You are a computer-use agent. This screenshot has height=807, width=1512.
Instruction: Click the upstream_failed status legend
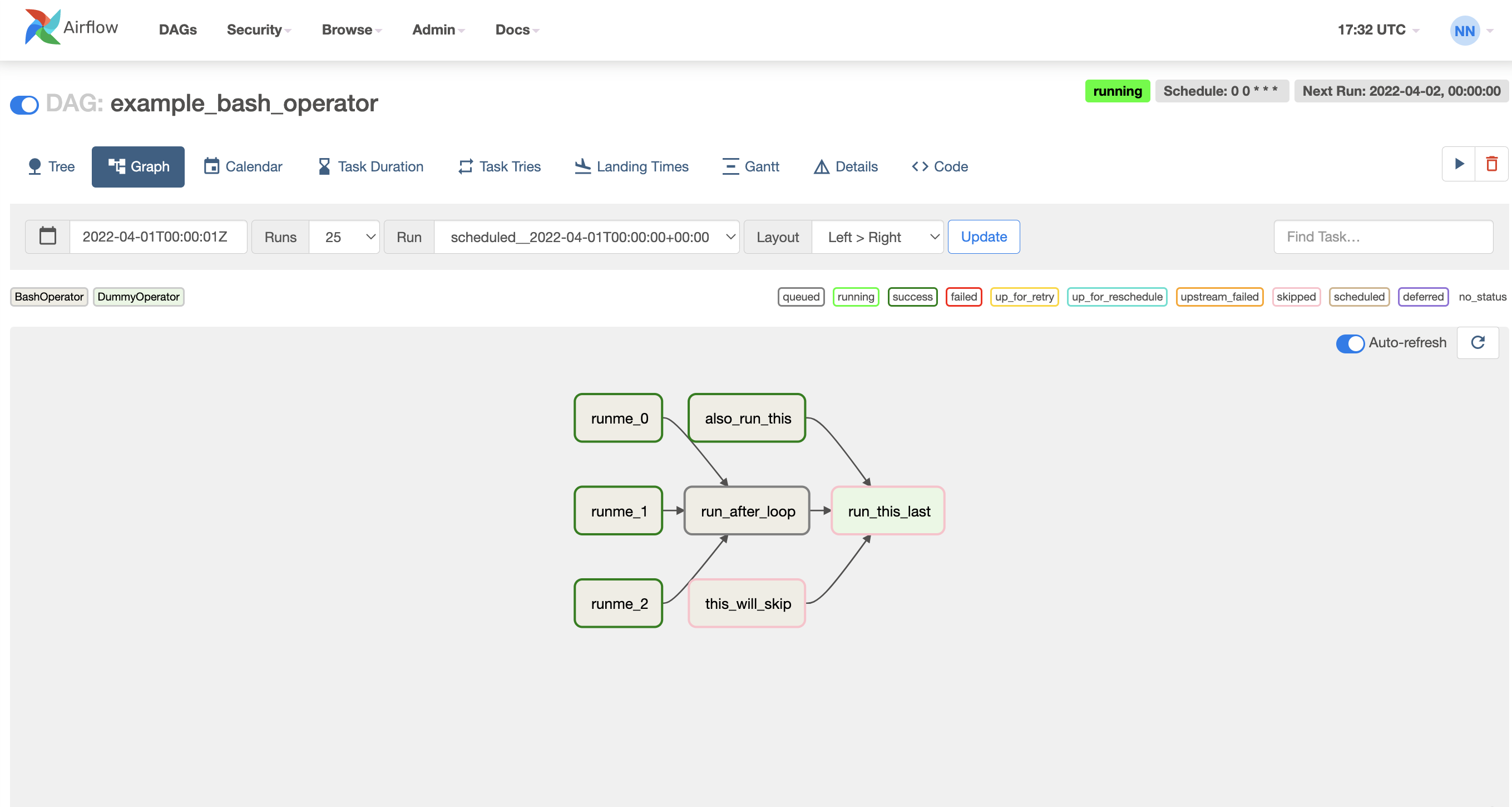point(1219,297)
